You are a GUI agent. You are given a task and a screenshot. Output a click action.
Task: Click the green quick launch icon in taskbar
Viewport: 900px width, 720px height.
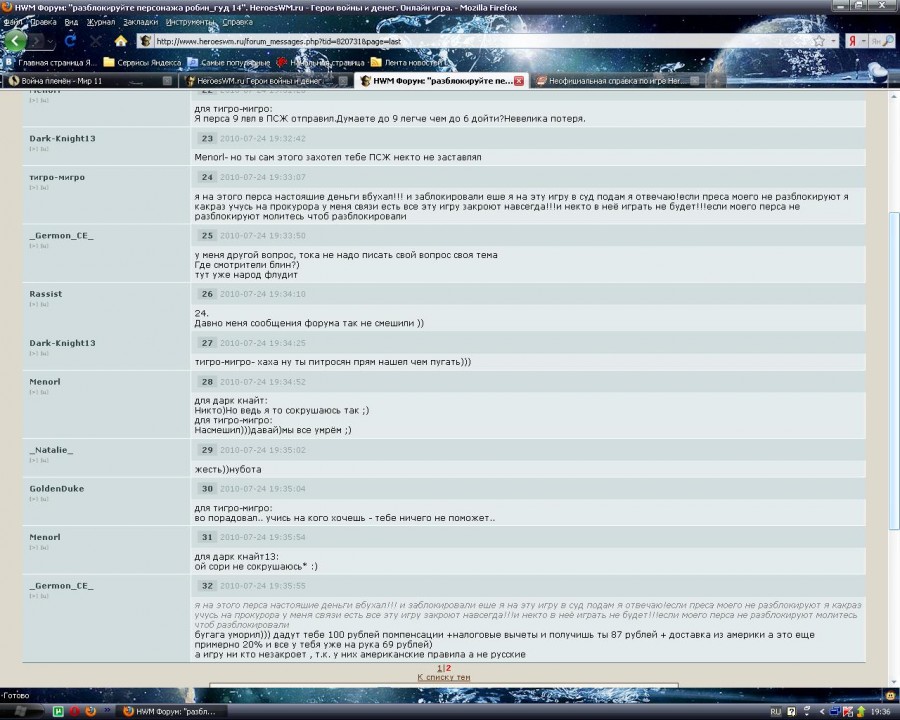click(58, 711)
